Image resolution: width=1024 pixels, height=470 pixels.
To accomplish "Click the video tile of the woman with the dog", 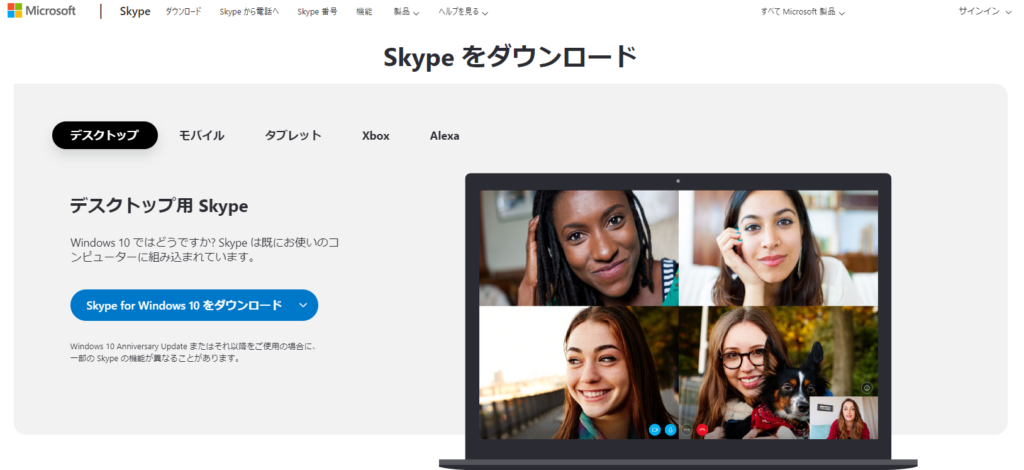I will click(x=777, y=373).
